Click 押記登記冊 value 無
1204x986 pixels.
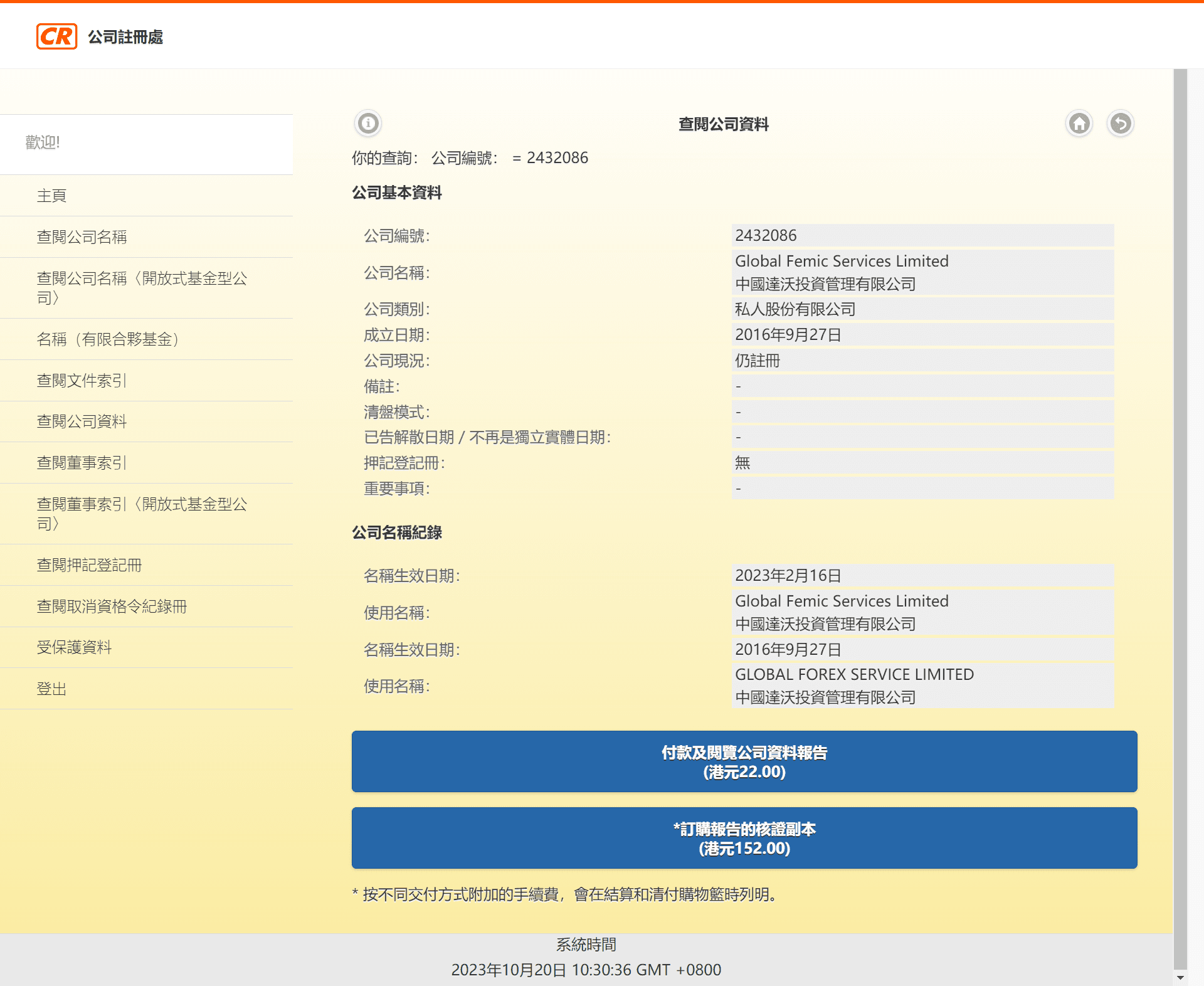922,463
